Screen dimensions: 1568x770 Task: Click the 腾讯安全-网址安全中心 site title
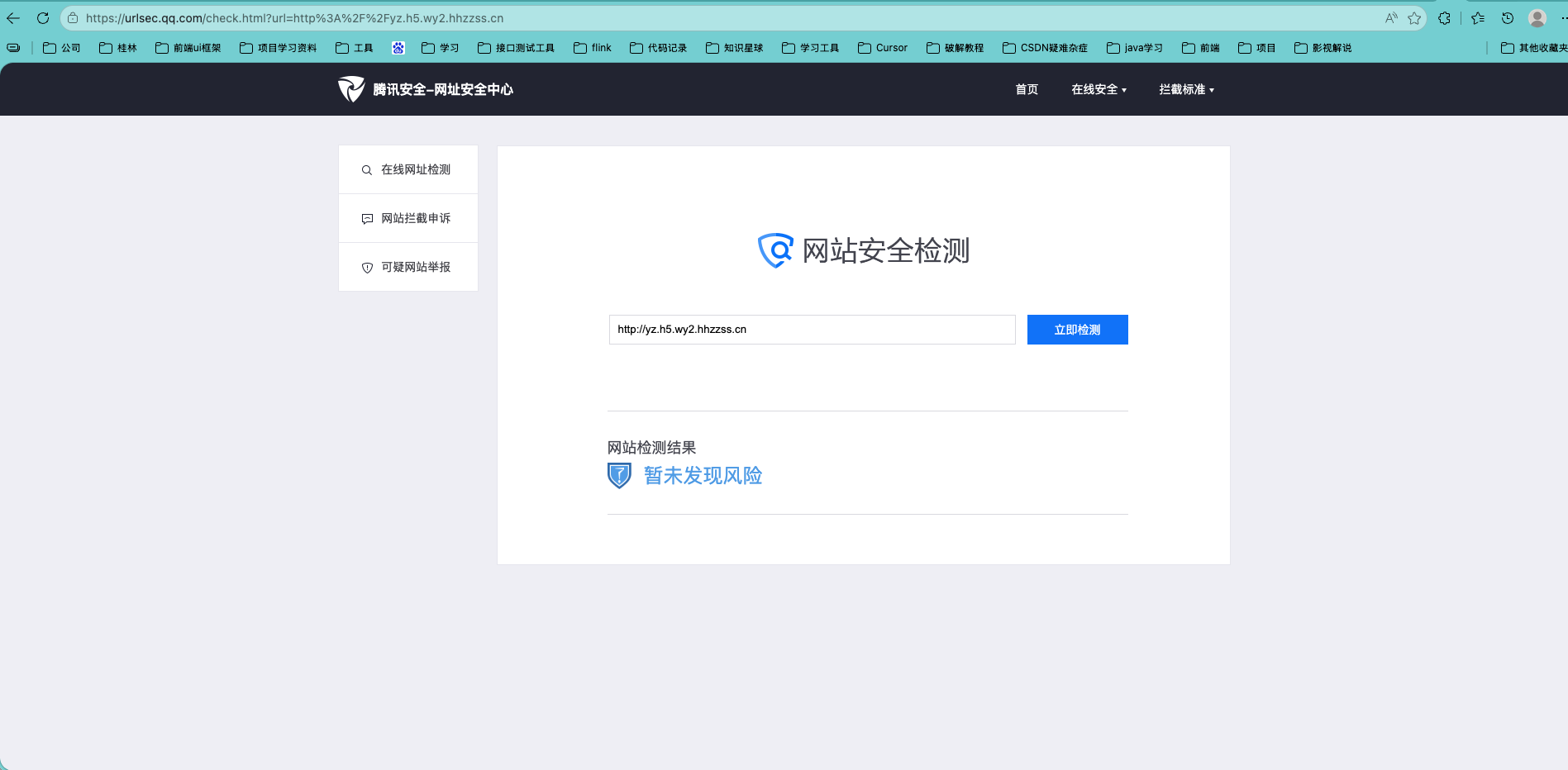pyautogui.click(x=443, y=89)
